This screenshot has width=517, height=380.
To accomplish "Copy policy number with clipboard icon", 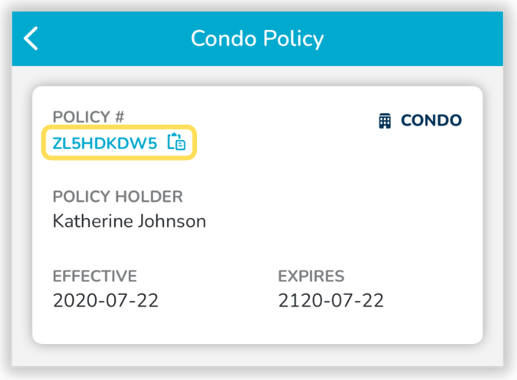I will (176, 142).
